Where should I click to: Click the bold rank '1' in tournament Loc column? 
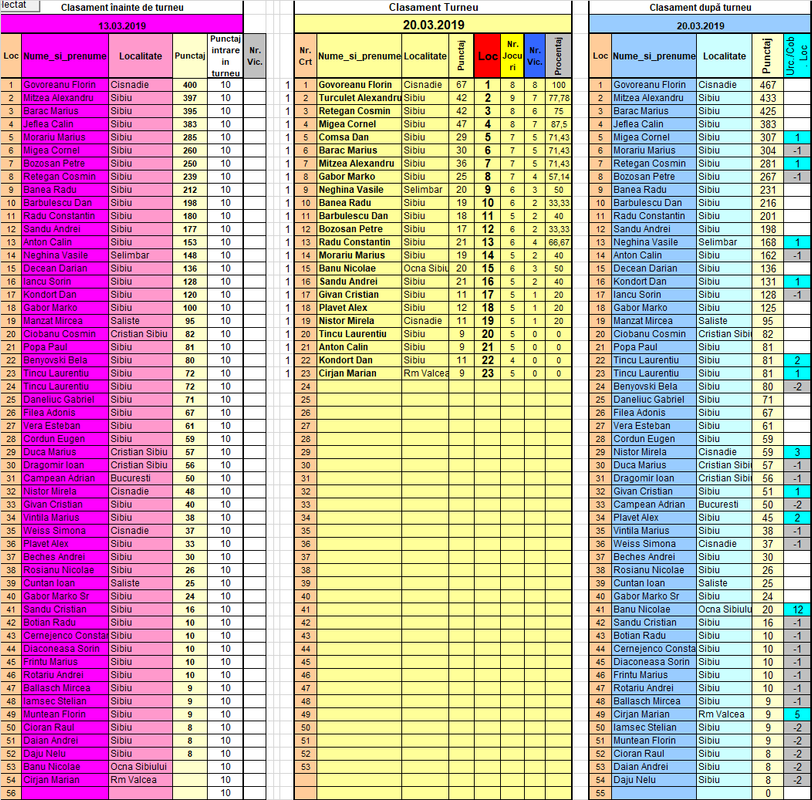487,85
